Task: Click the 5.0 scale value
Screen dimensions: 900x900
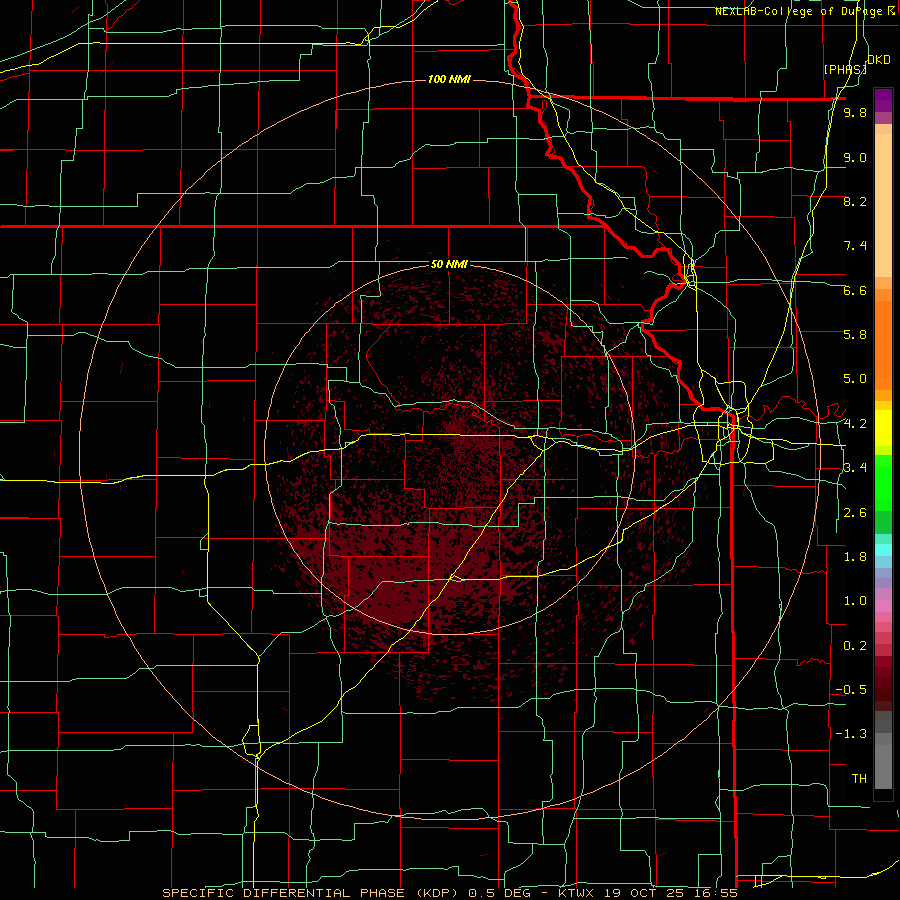Action: coord(855,379)
